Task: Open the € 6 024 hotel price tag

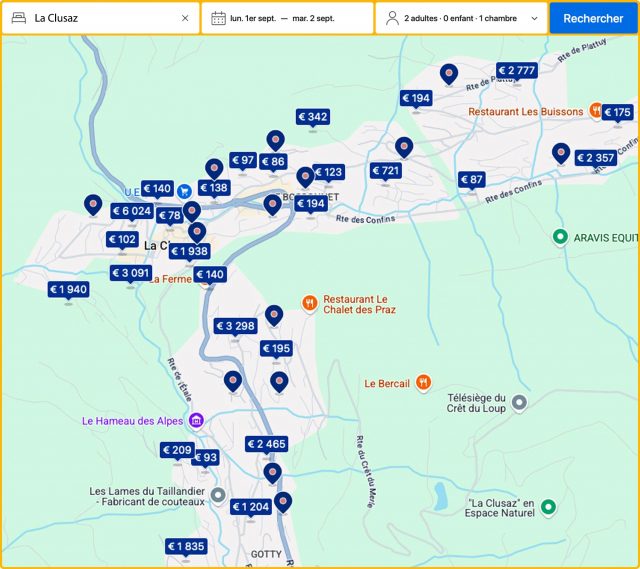Action: (x=131, y=211)
